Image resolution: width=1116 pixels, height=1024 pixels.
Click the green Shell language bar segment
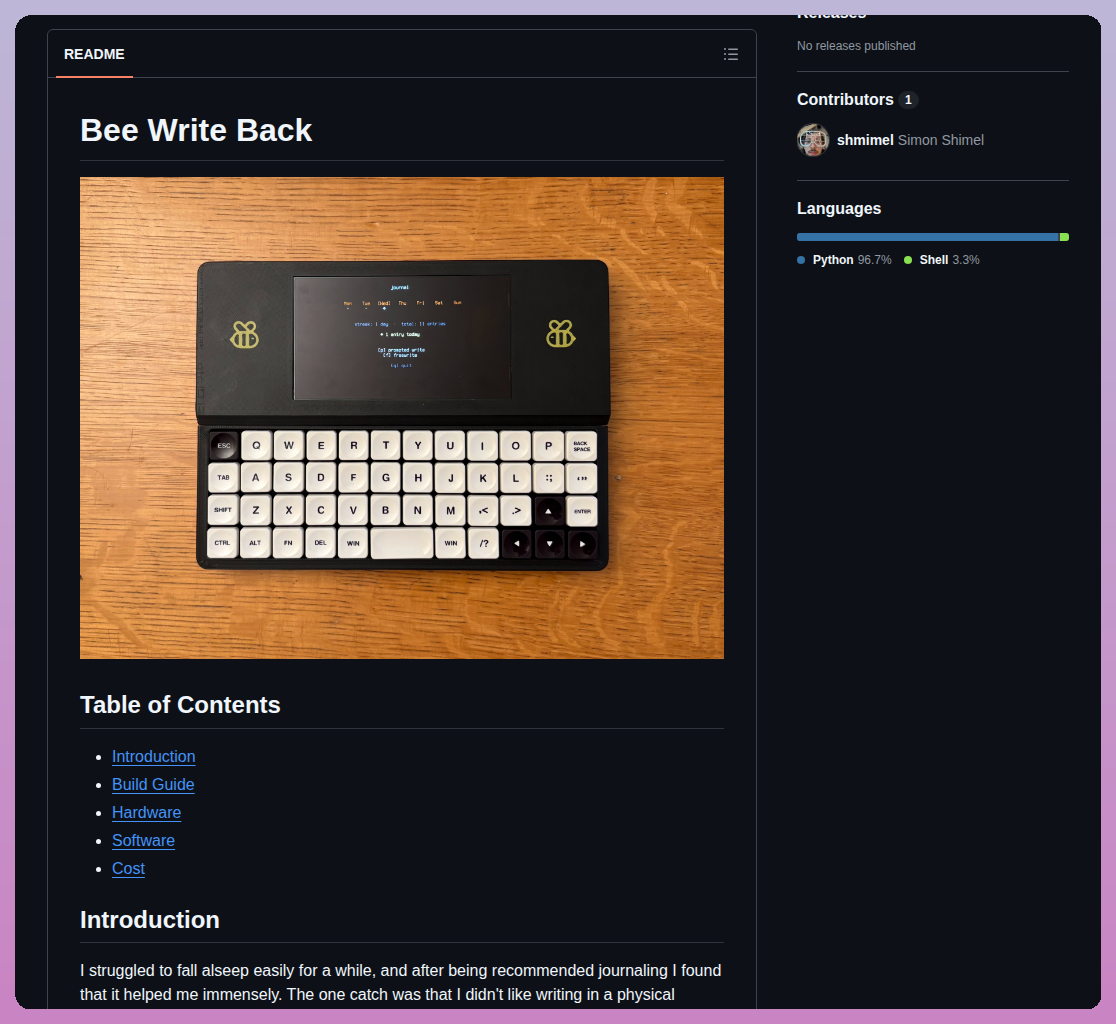pyautogui.click(x=1064, y=237)
